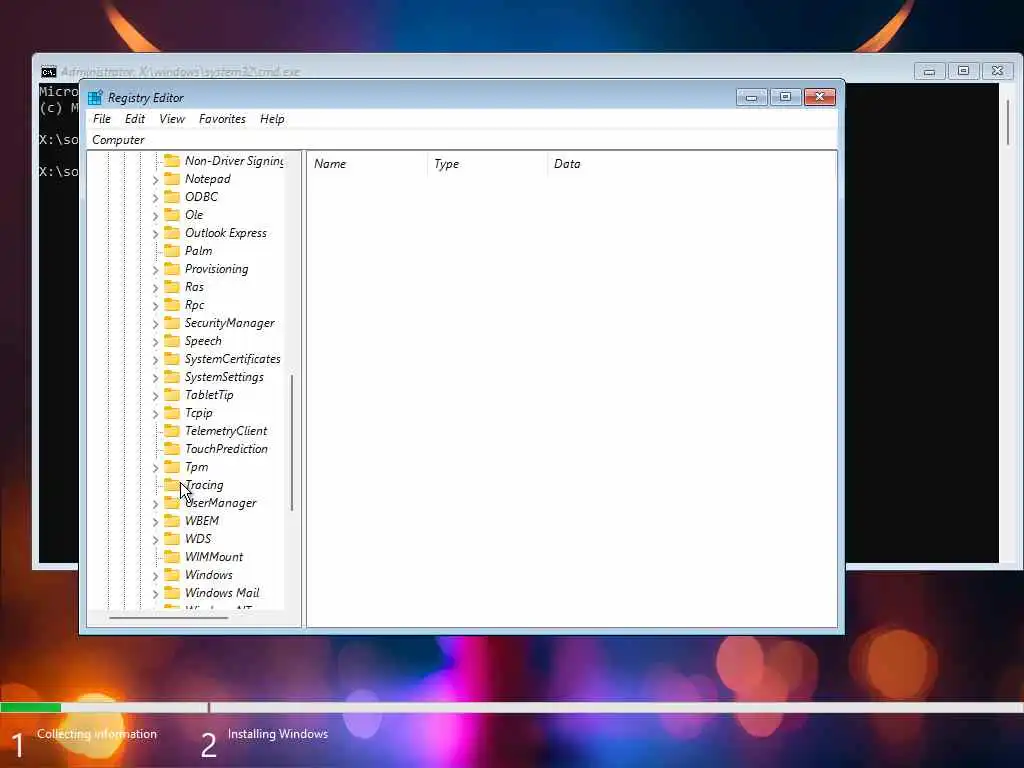Expand the Outlook Express key
1024x768 pixels.
click(x=155, y=233)
